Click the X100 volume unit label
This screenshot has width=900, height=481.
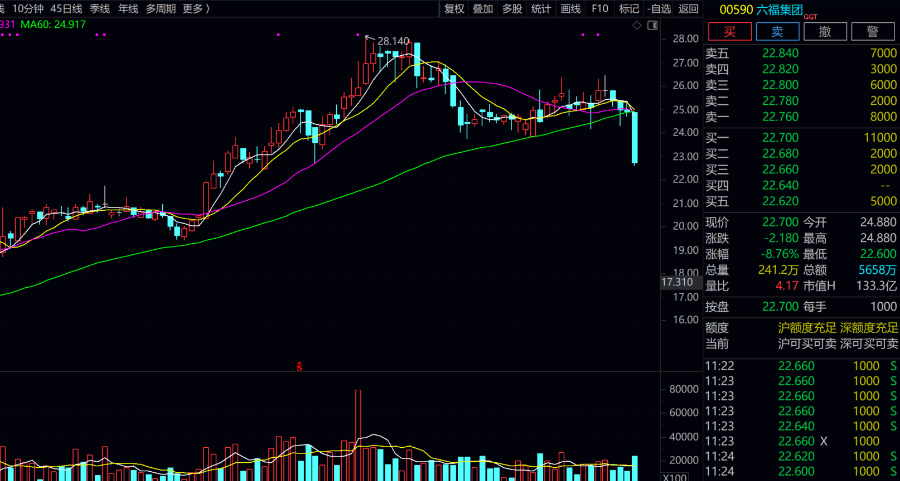(675, 477)
